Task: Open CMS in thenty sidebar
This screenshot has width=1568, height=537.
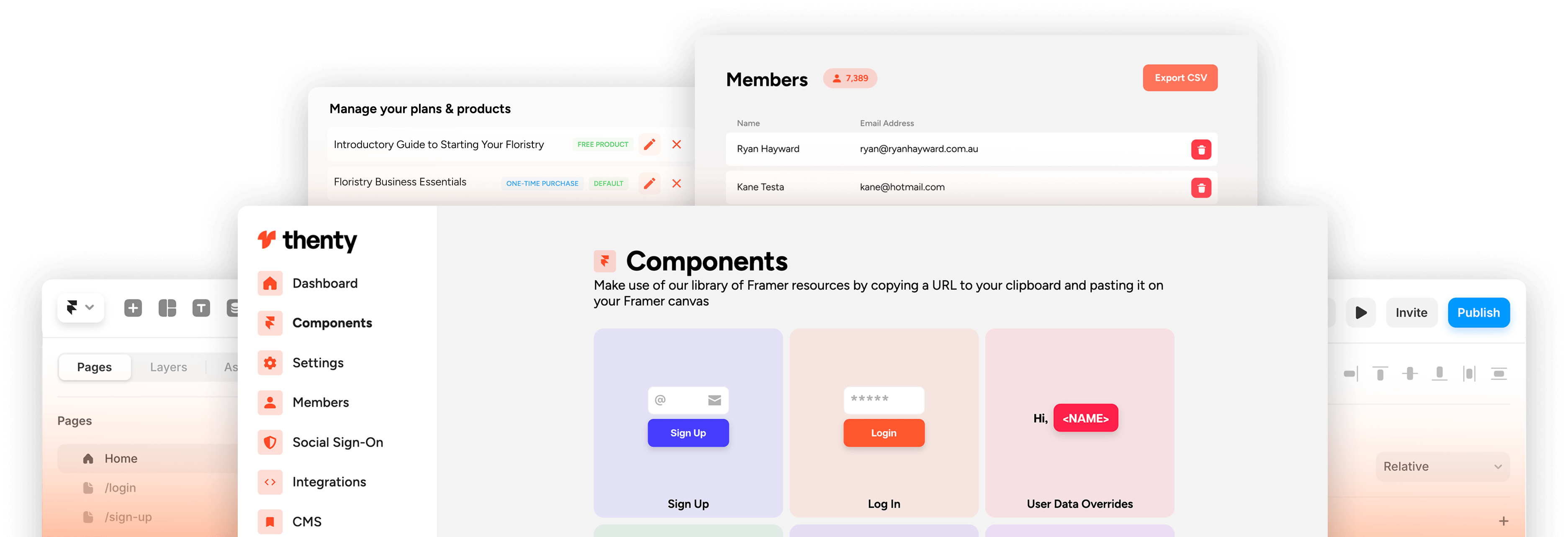Action: point(307,522)
